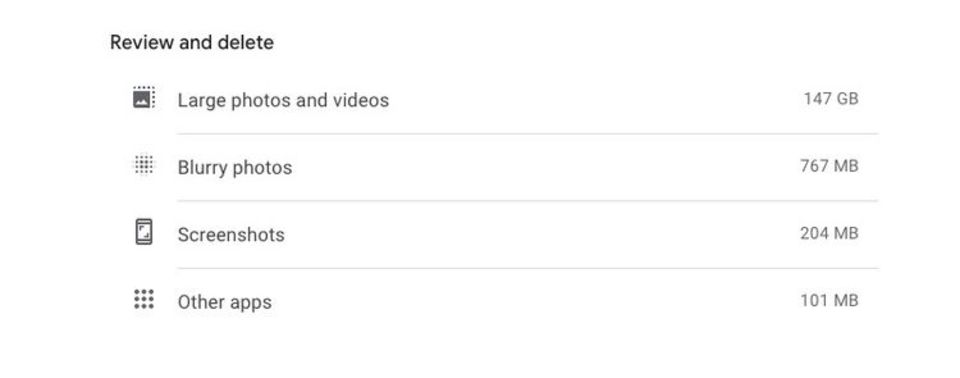Screen dimensions: 960x378
Task: Click the 204 MB size value
Action: click(829, 233)
